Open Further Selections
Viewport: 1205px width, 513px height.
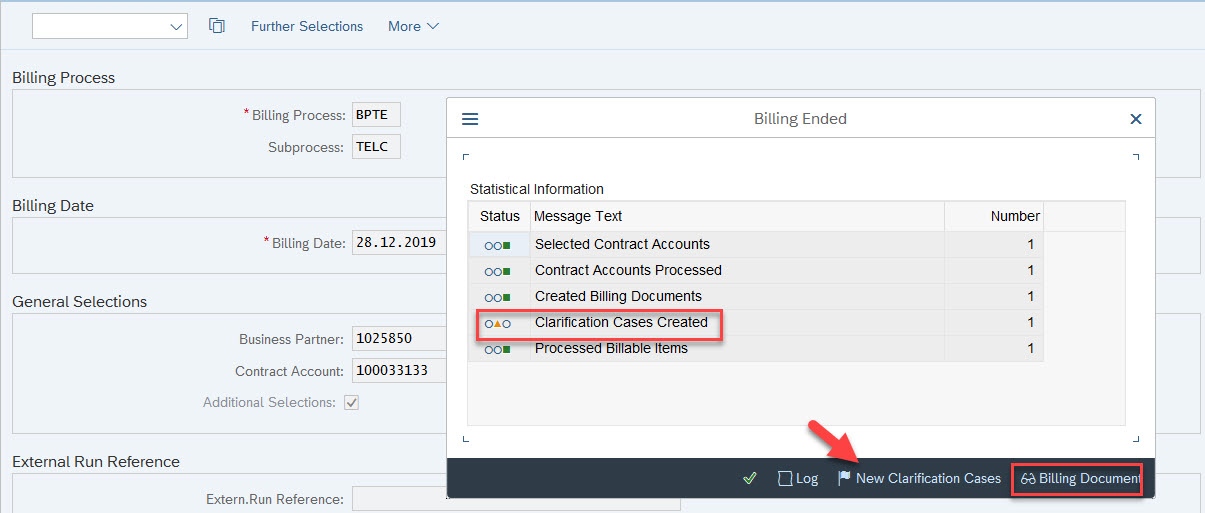click(307, 26)
